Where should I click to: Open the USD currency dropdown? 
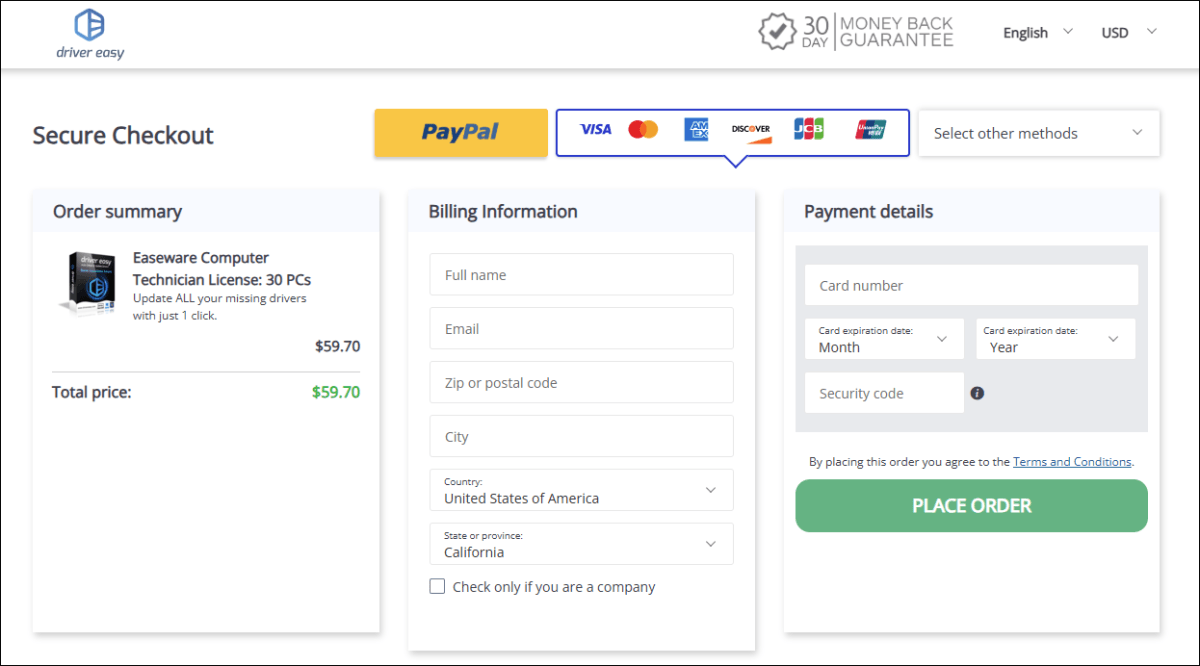(1128, 32)
